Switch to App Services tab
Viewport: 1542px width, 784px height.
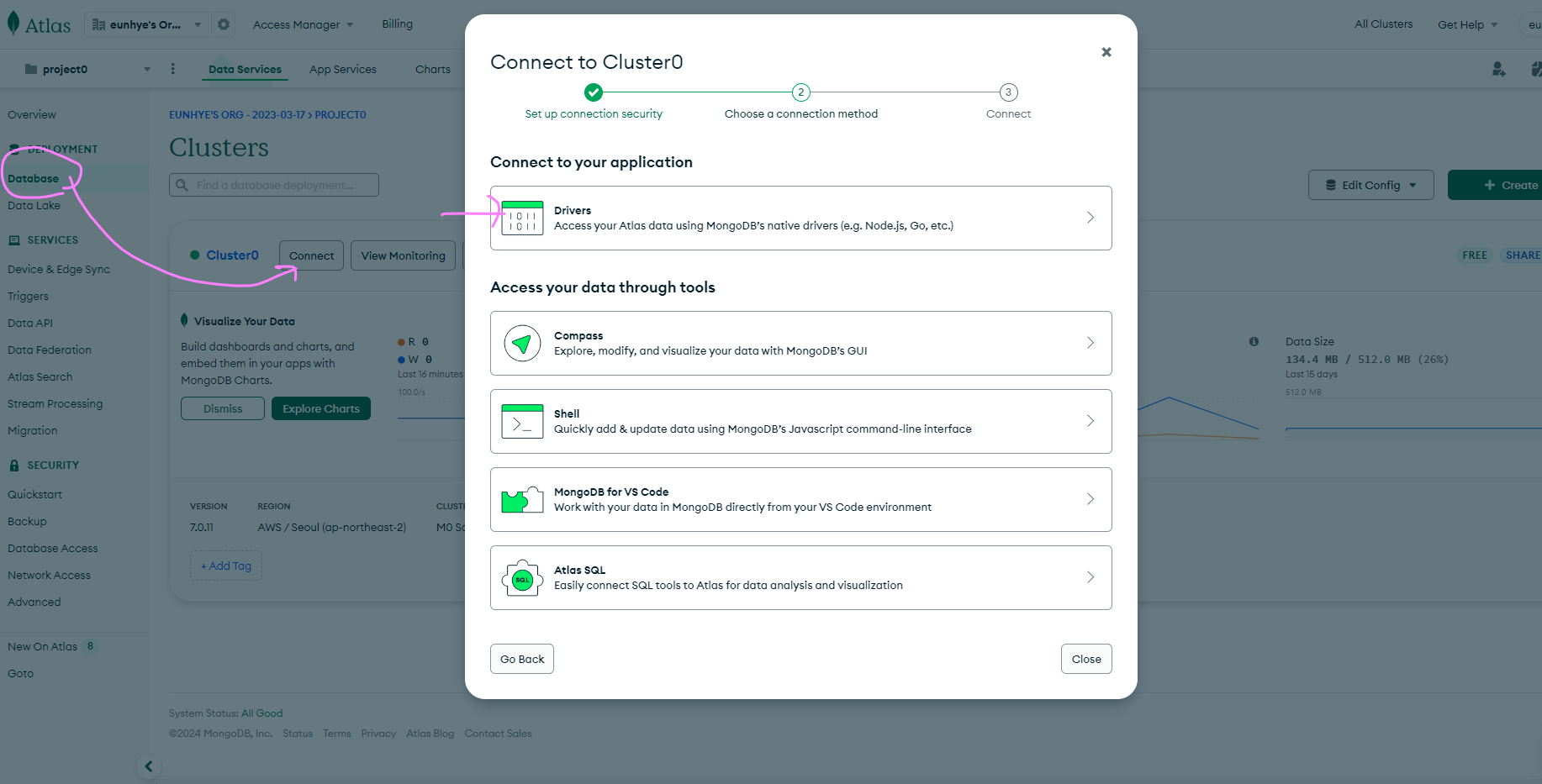(343, 69)
